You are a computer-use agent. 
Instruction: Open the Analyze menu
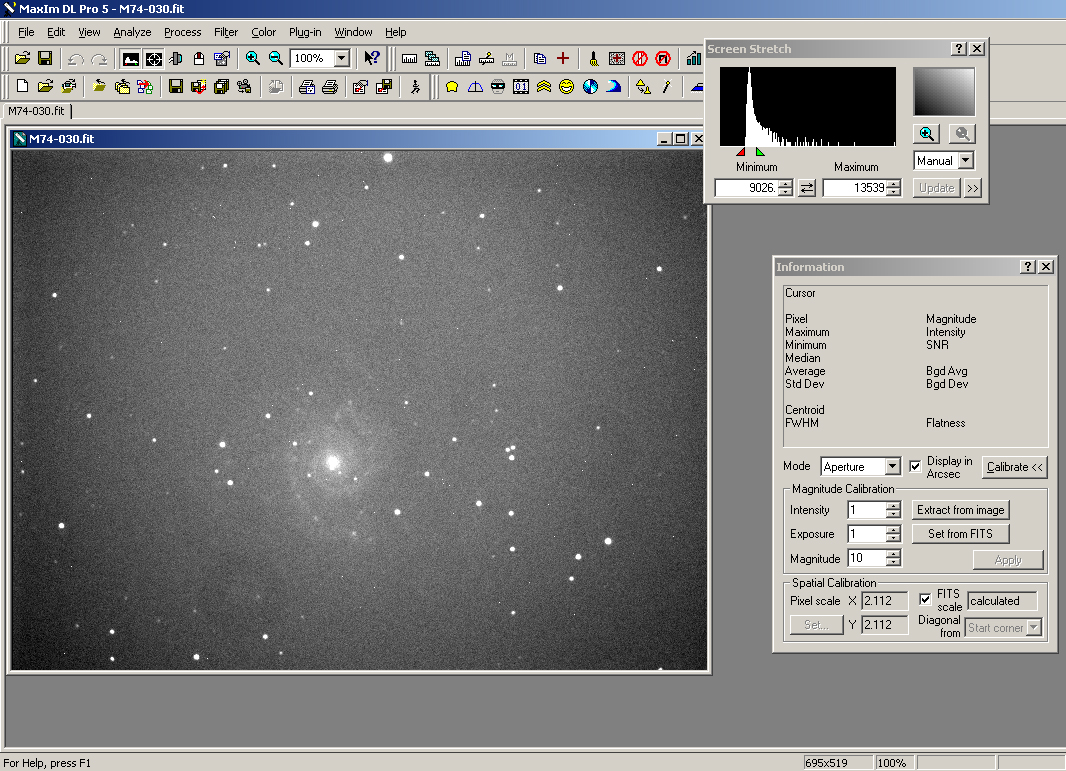point(132,32)
